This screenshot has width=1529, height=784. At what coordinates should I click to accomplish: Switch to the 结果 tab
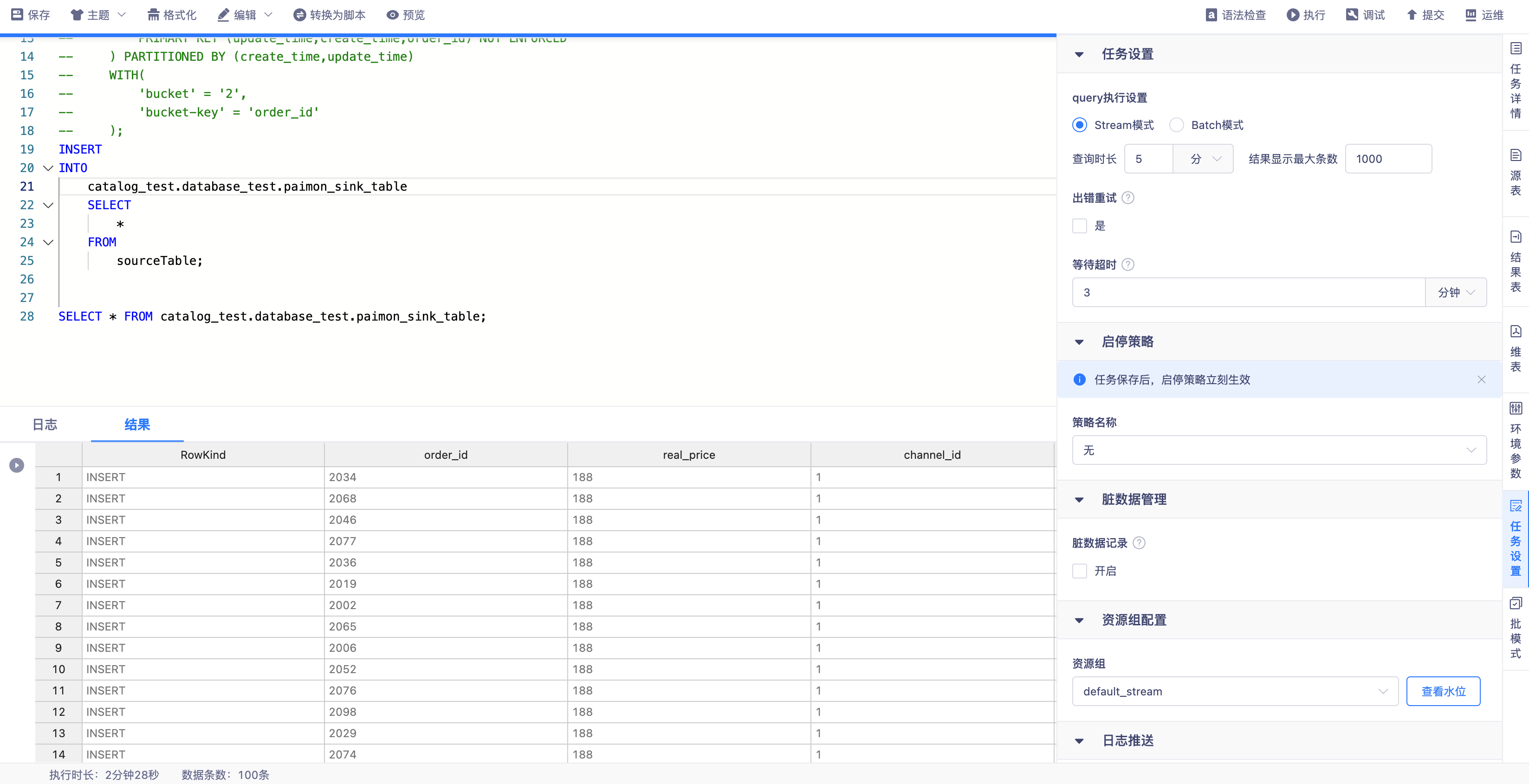pos(137,424)
